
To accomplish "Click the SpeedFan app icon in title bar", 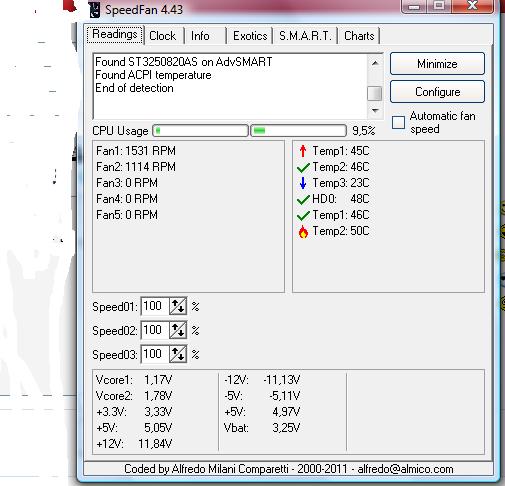I will 95,9.
